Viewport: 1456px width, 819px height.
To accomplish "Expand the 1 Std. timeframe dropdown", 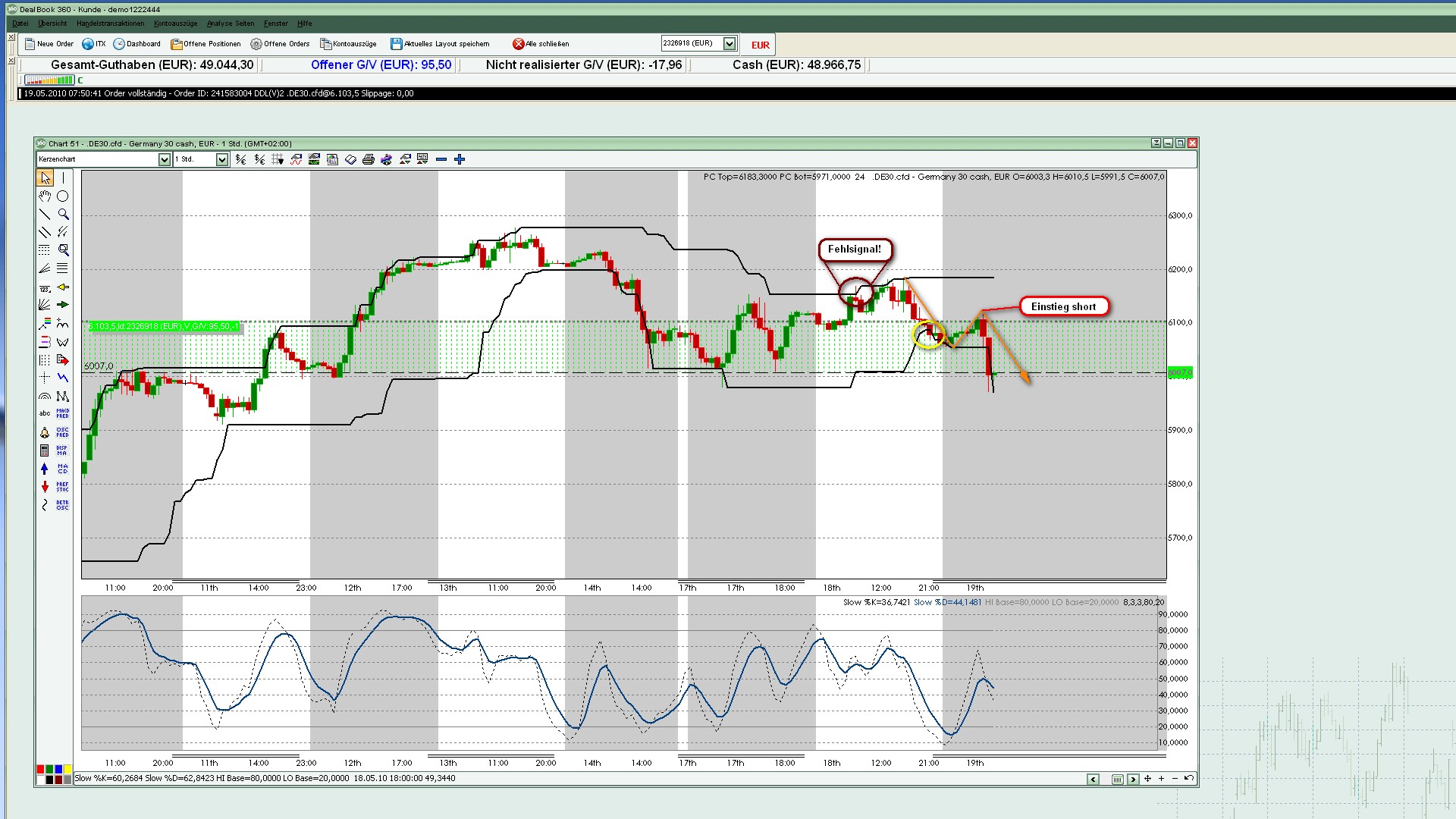I will tap(222, 159).
